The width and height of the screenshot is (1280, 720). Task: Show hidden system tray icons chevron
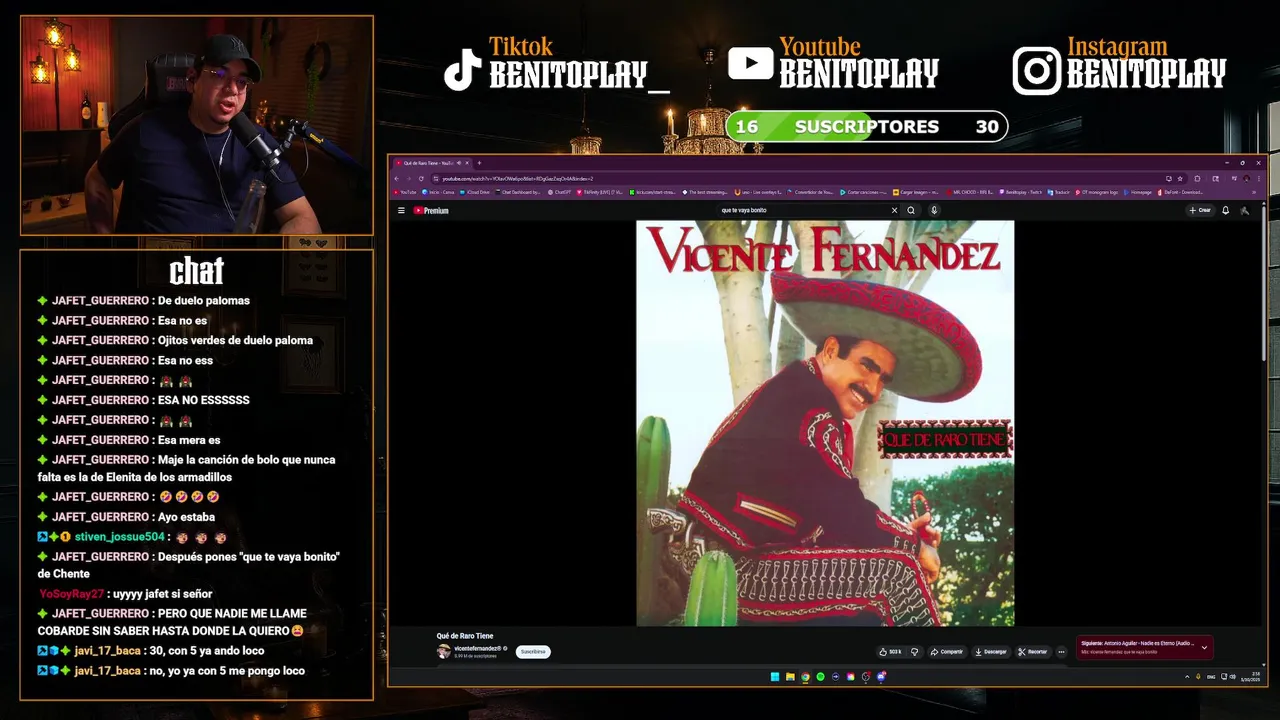tap(1187, 677)
